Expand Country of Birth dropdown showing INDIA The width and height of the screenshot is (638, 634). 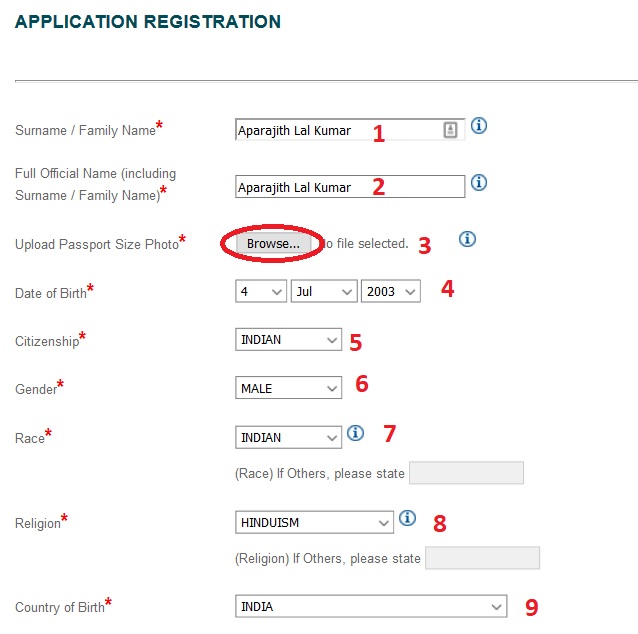pos(371,606)
